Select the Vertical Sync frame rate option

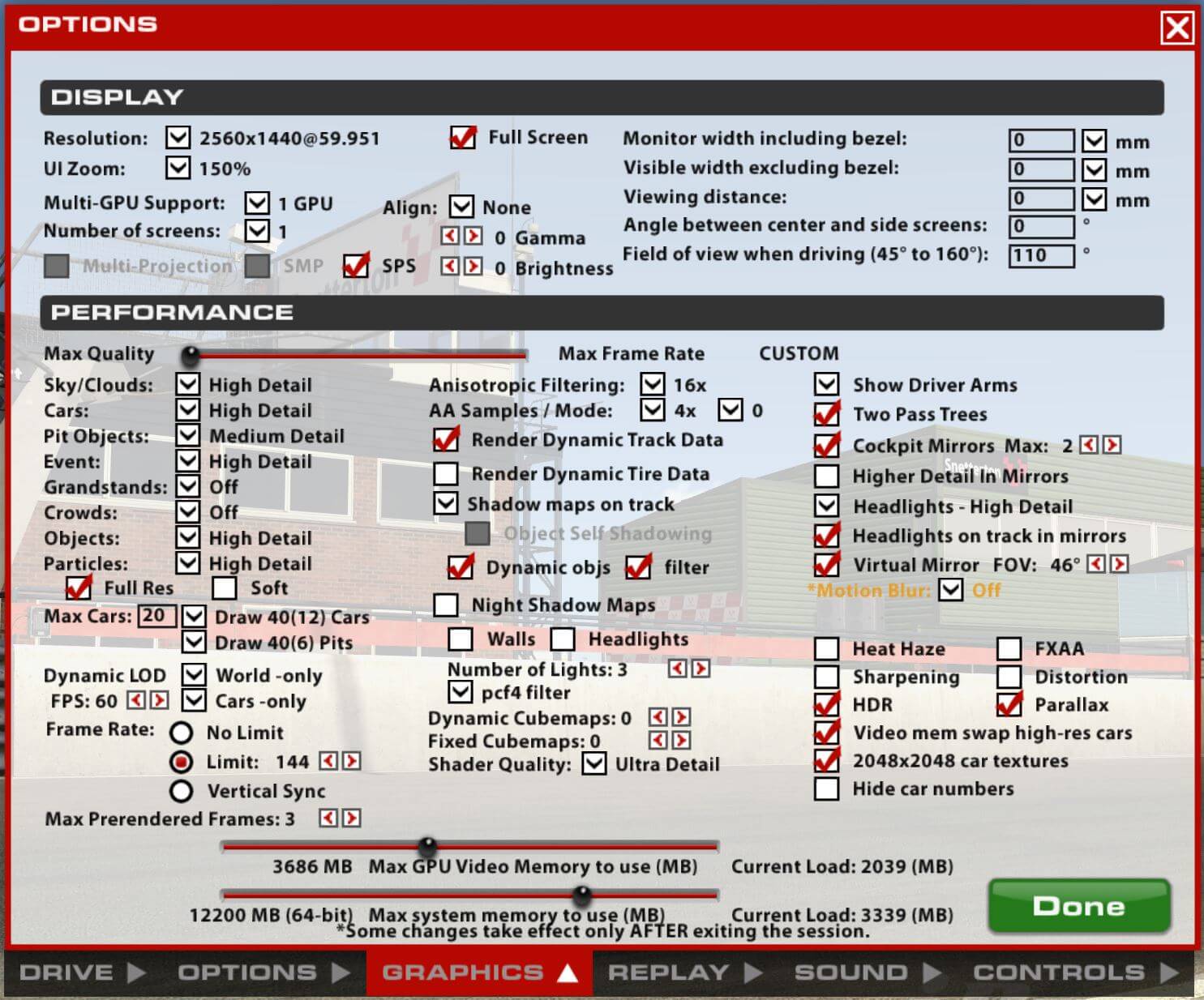pyautogui.click(x=180, y=791)
